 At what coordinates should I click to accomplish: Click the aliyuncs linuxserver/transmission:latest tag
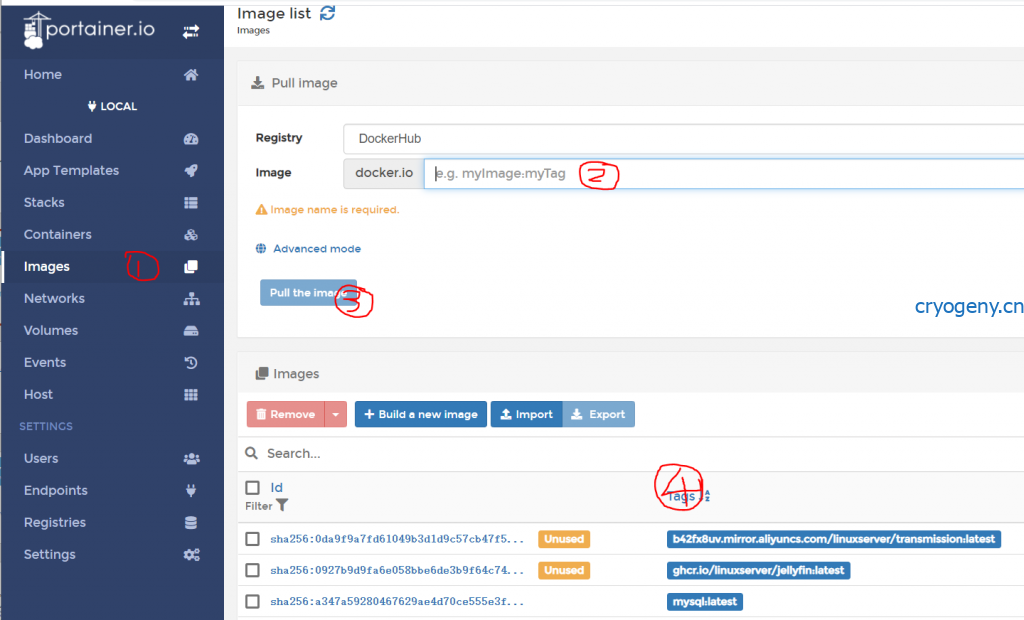[x=834, y=539]
